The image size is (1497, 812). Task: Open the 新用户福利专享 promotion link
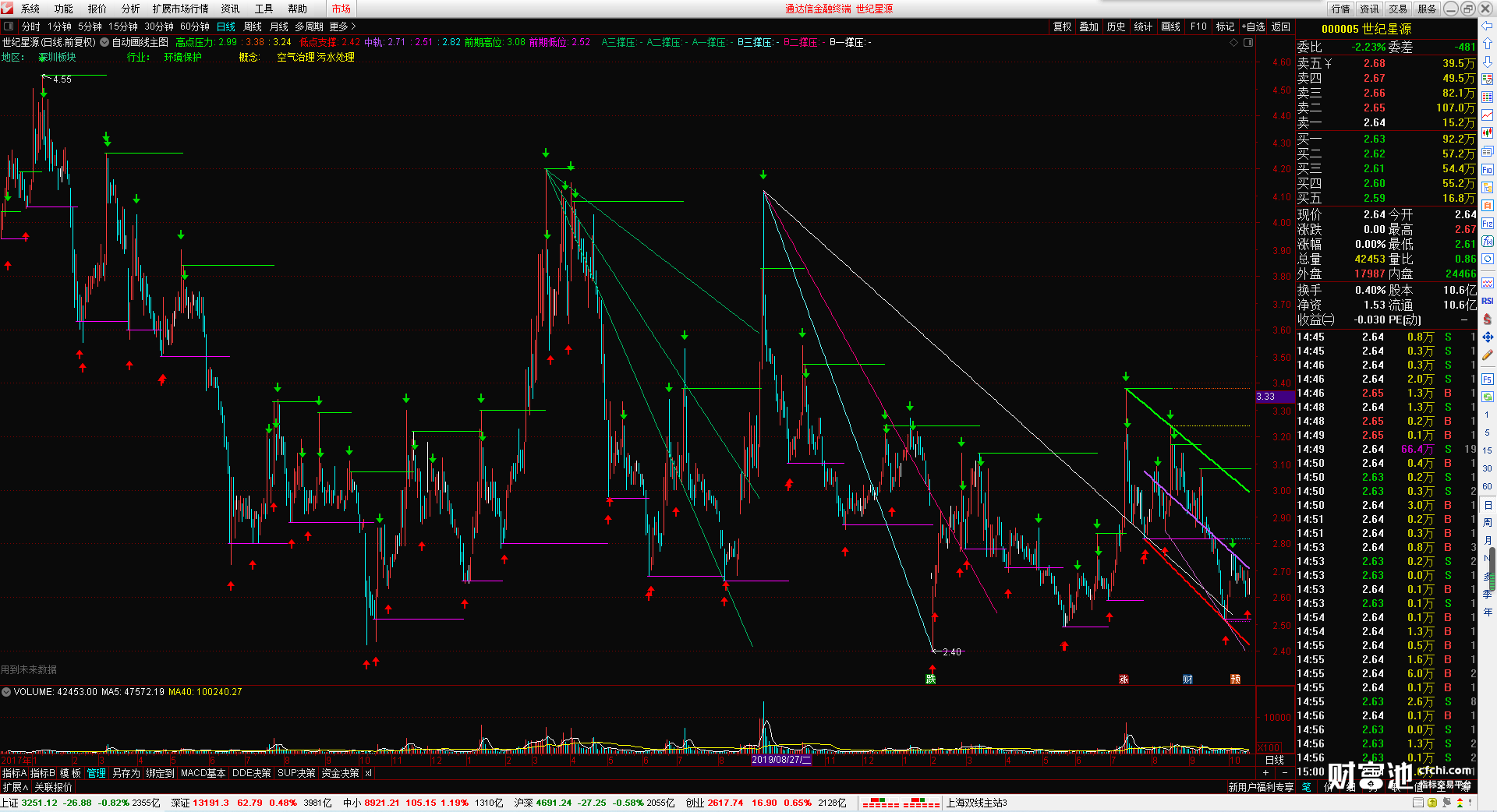[1261, 787]
